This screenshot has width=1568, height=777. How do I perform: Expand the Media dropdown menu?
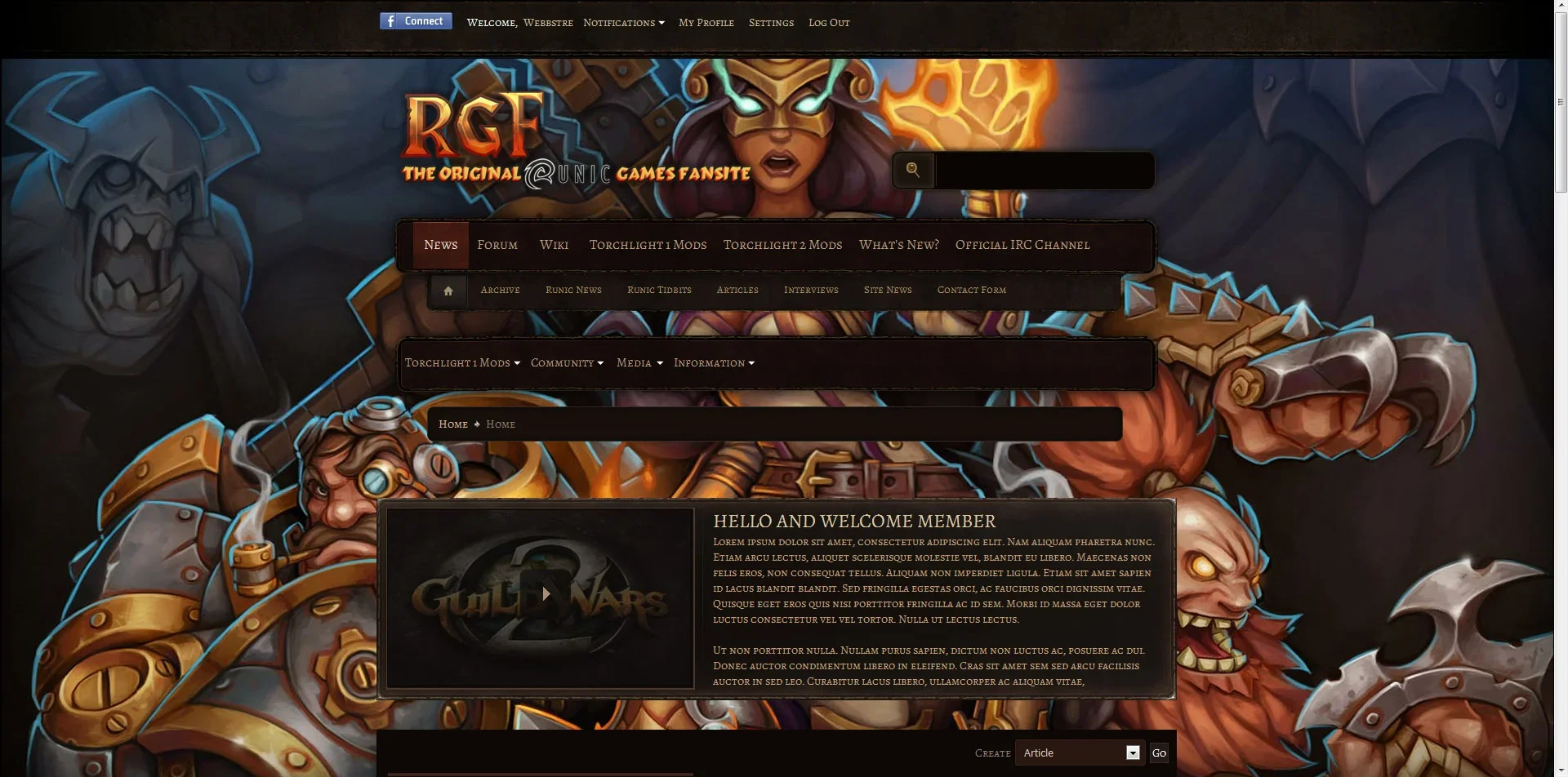point(639,362)
